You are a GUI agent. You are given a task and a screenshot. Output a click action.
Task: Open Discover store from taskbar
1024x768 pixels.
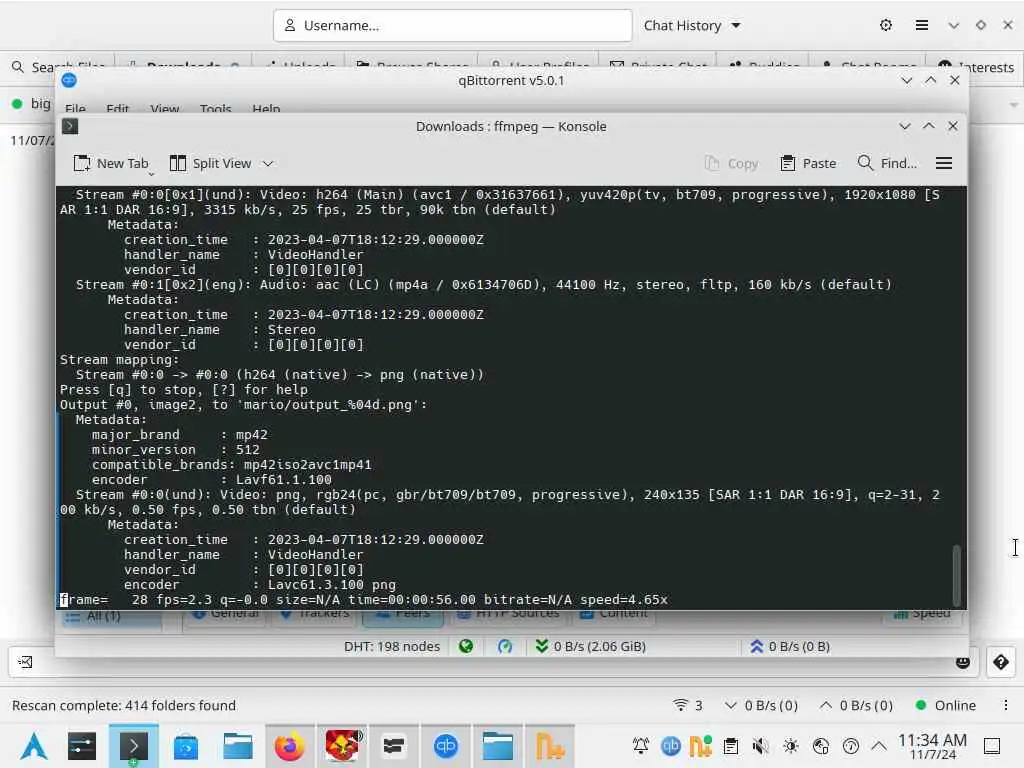pos(186,746)
